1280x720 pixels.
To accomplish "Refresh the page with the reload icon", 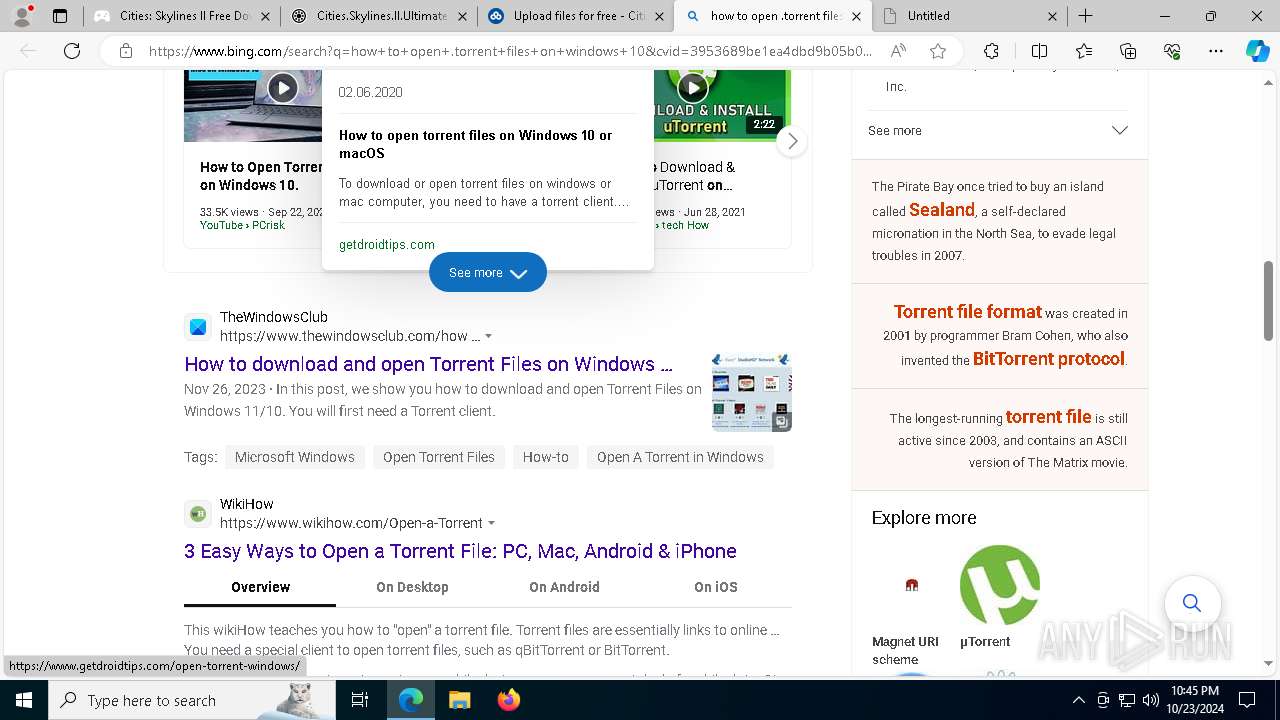I will tap(72, 51).
